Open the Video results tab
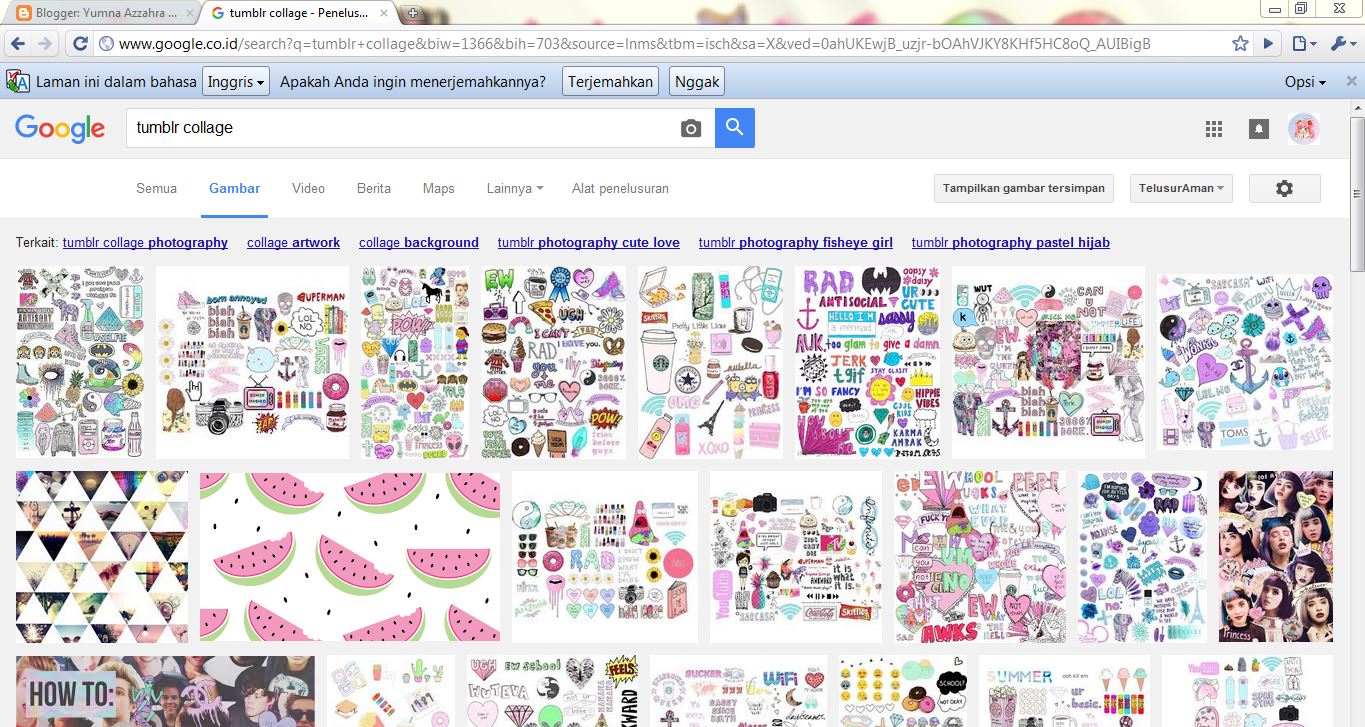This screenshot has height=727, width=1365. pyautogui.click(x=308, y=188)
